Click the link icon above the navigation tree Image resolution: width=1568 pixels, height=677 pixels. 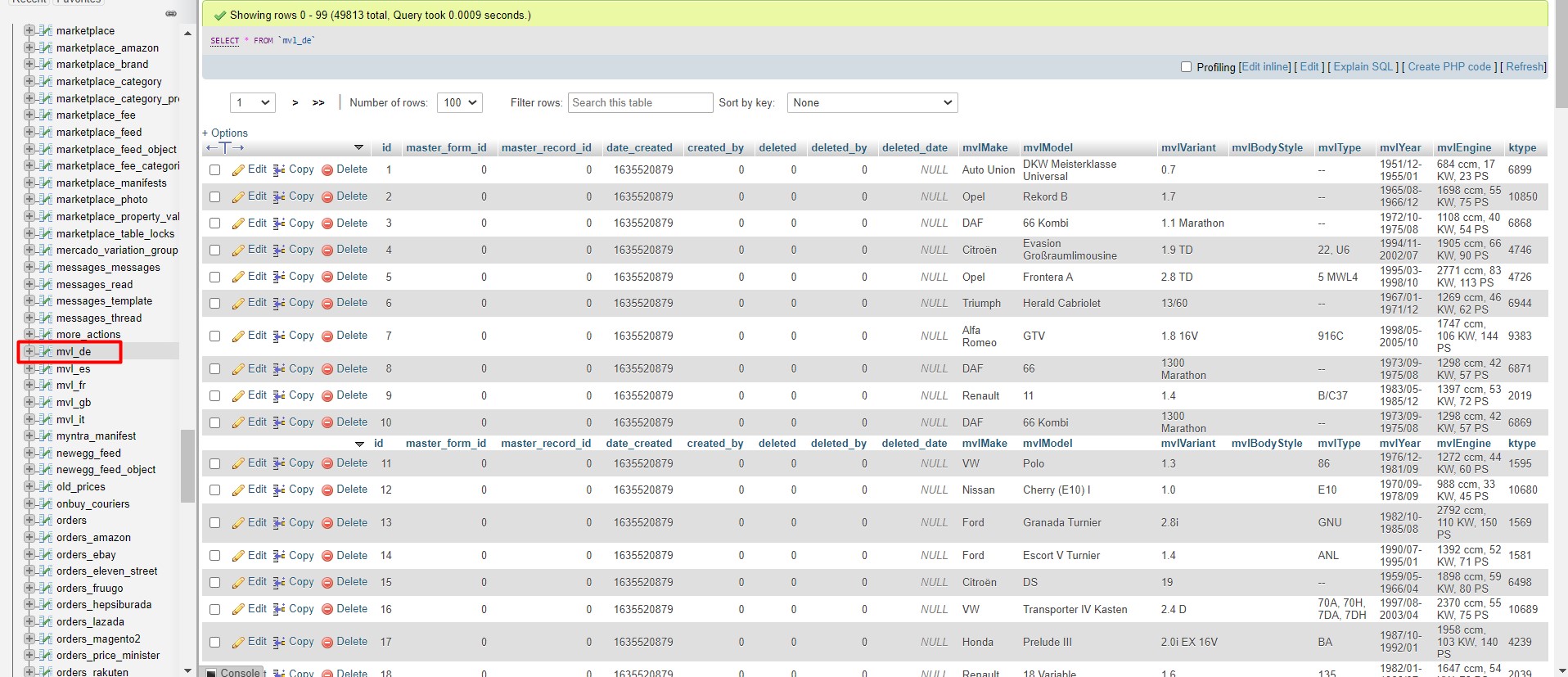pyautogui.click(x=171, y=13)
